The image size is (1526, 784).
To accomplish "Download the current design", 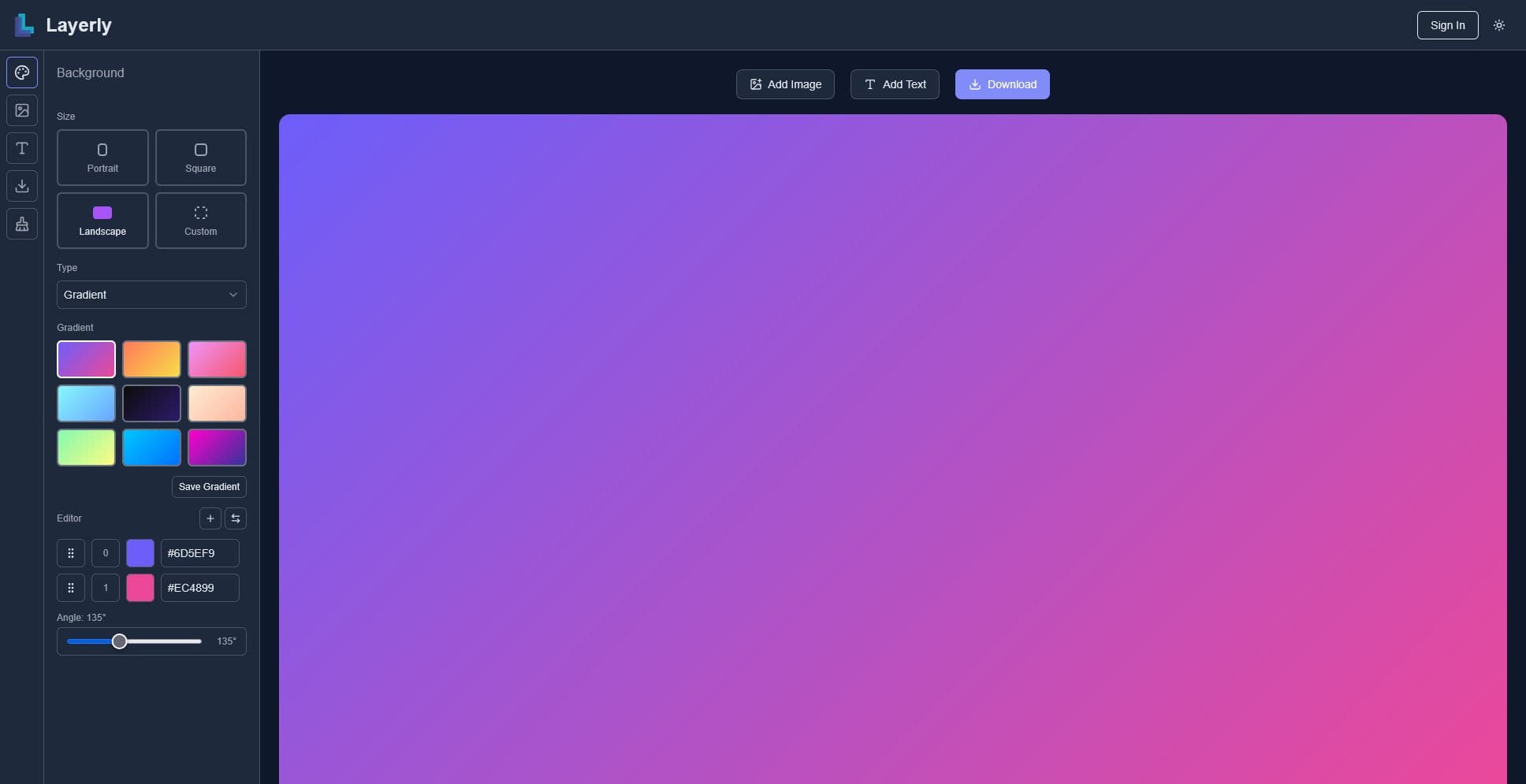I will click(1002, 84).
